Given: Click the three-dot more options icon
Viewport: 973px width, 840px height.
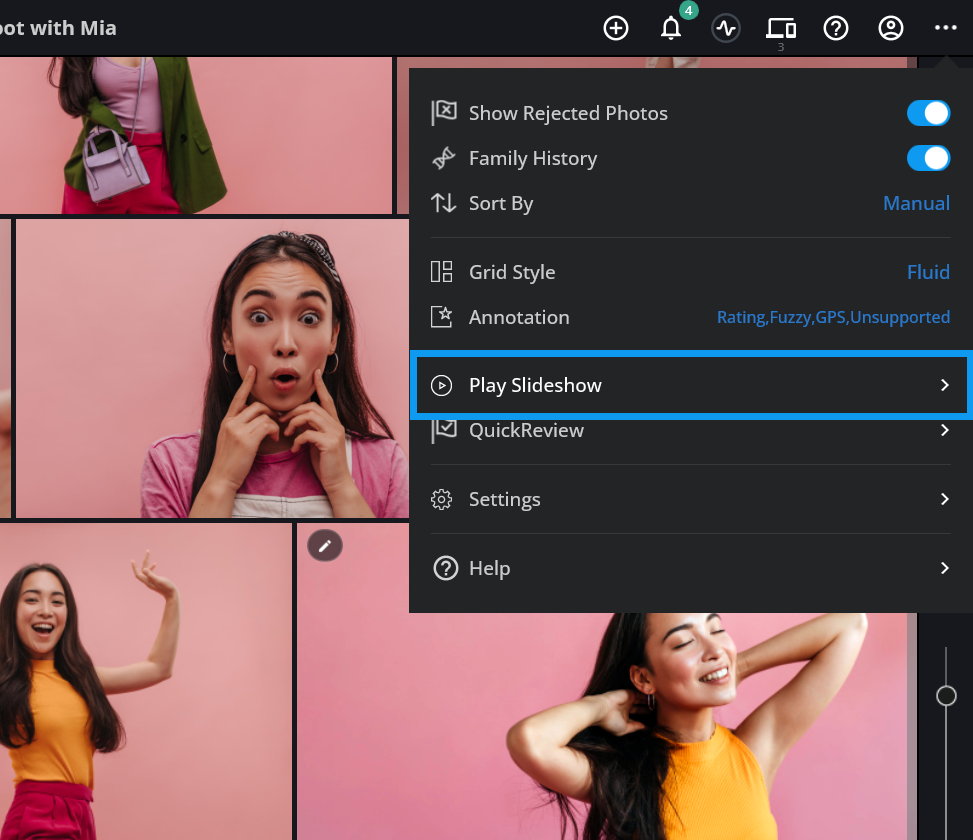Looking at the screenshot, I should [x=946, y=28].
